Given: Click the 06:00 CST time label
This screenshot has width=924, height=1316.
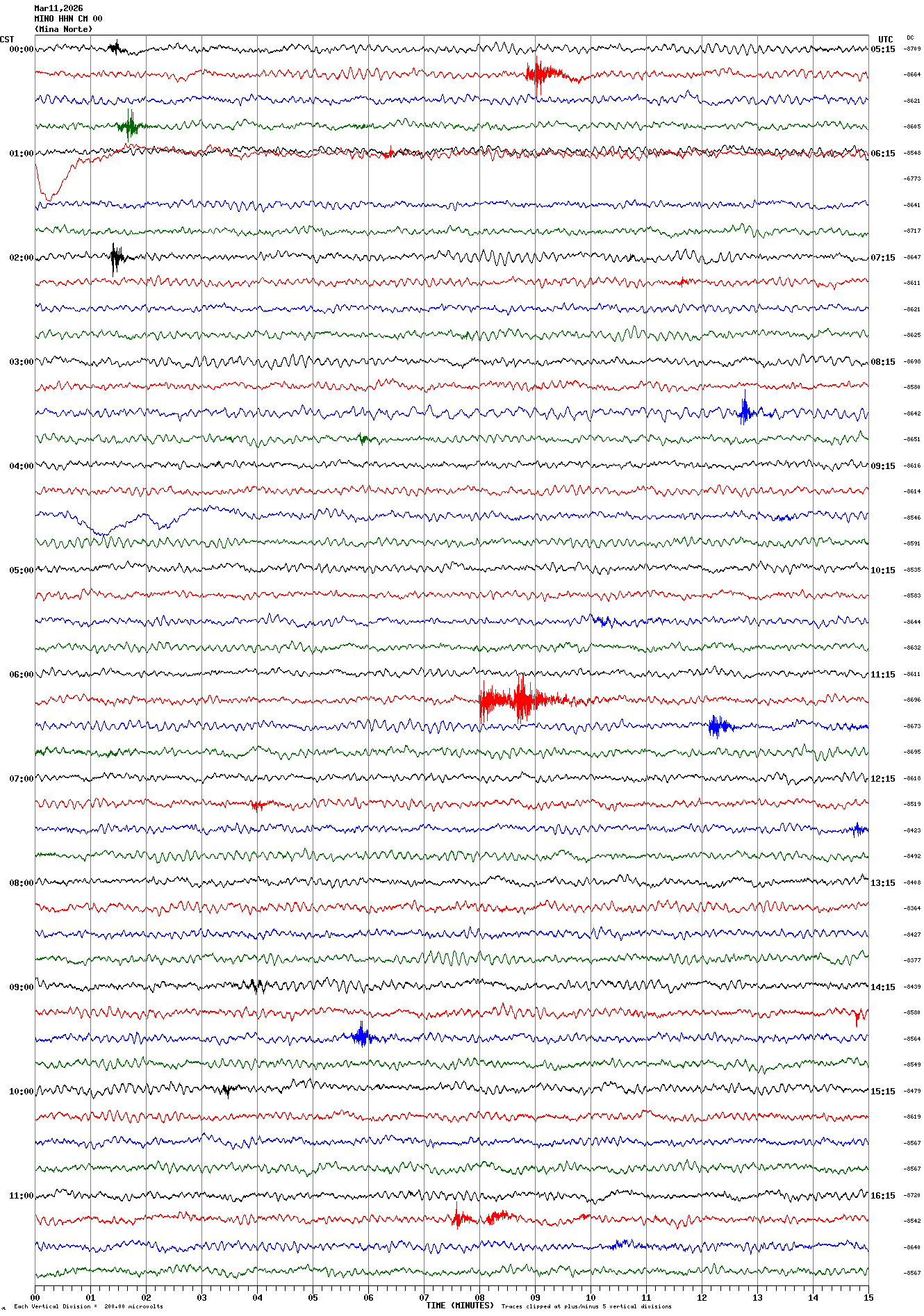Looking at the screenshot, I should (21, 675).
